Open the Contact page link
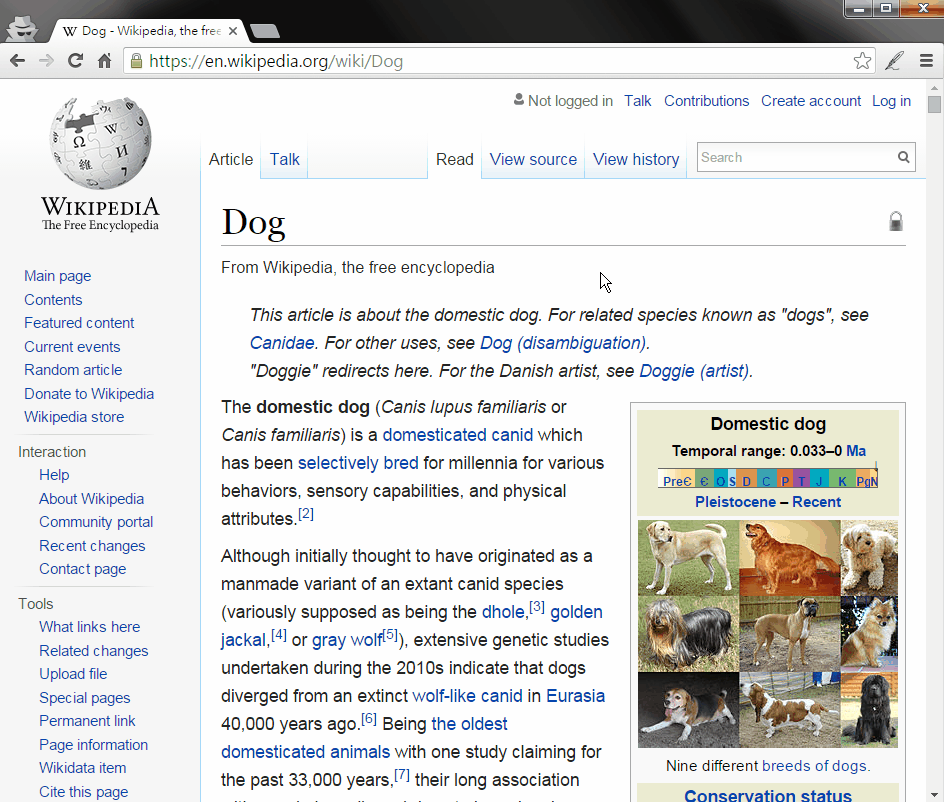 [x=82, y=568]
